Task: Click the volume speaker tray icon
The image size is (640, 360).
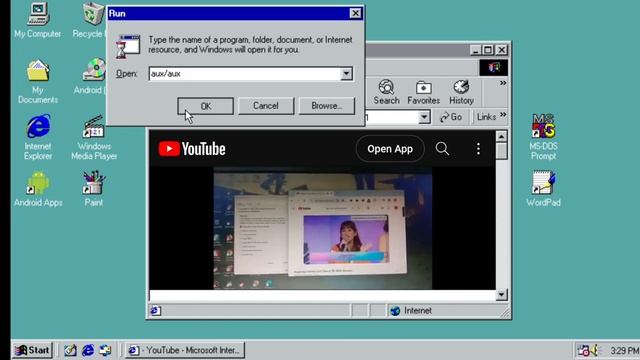Action: tap(595, 350)
